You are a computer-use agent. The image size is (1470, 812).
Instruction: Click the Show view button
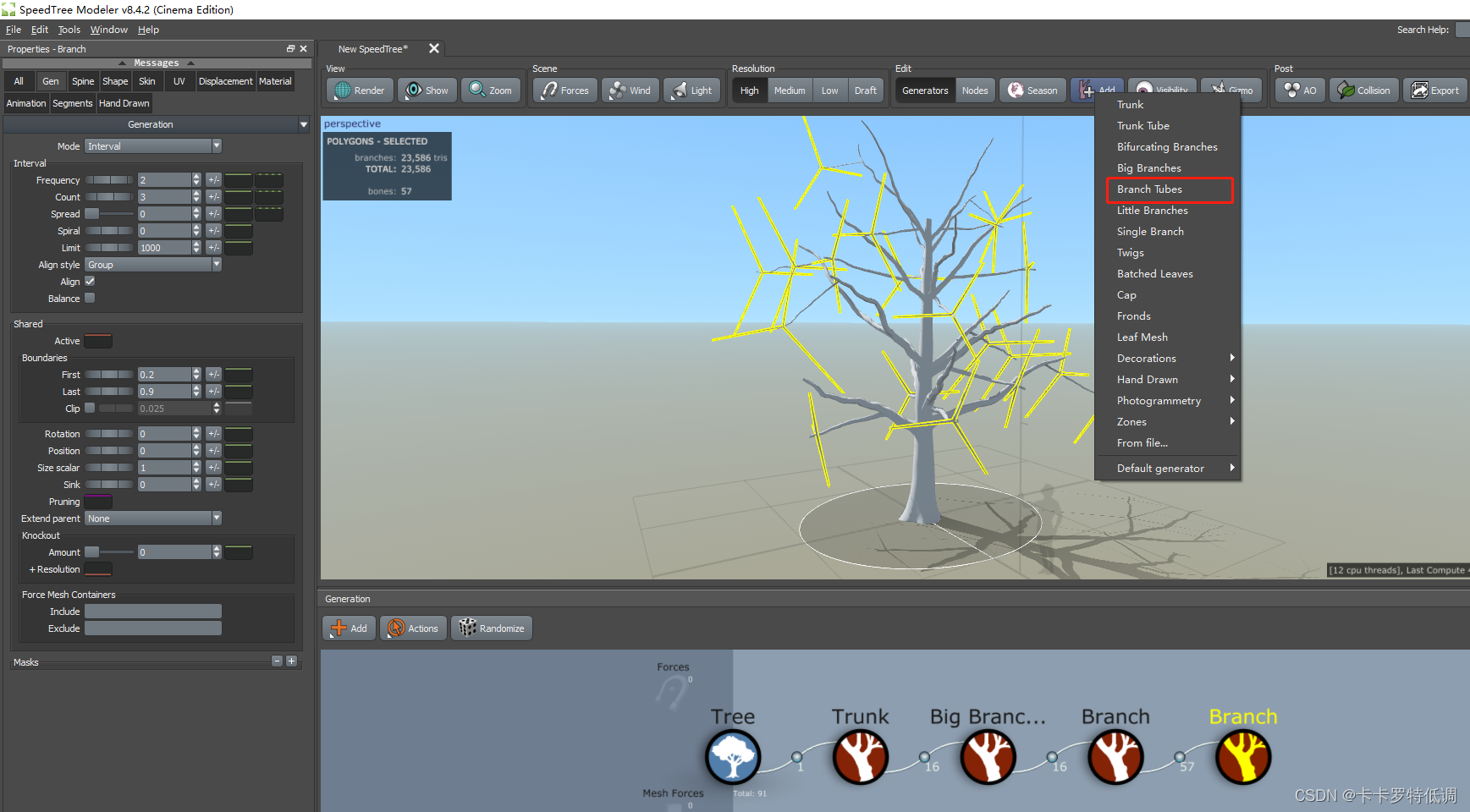click(427, 91)
